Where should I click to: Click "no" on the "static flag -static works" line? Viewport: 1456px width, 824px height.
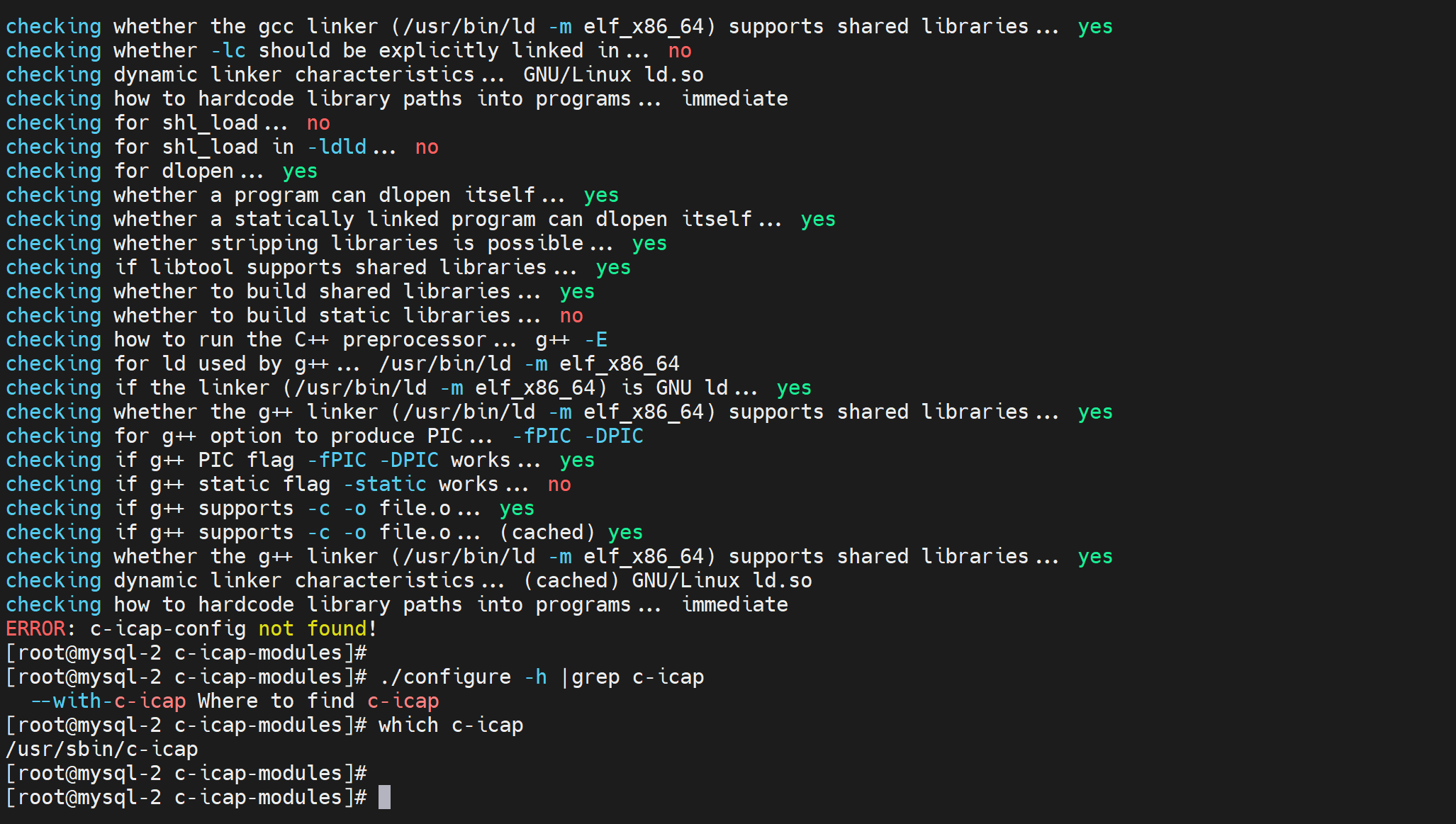[559, 484]
